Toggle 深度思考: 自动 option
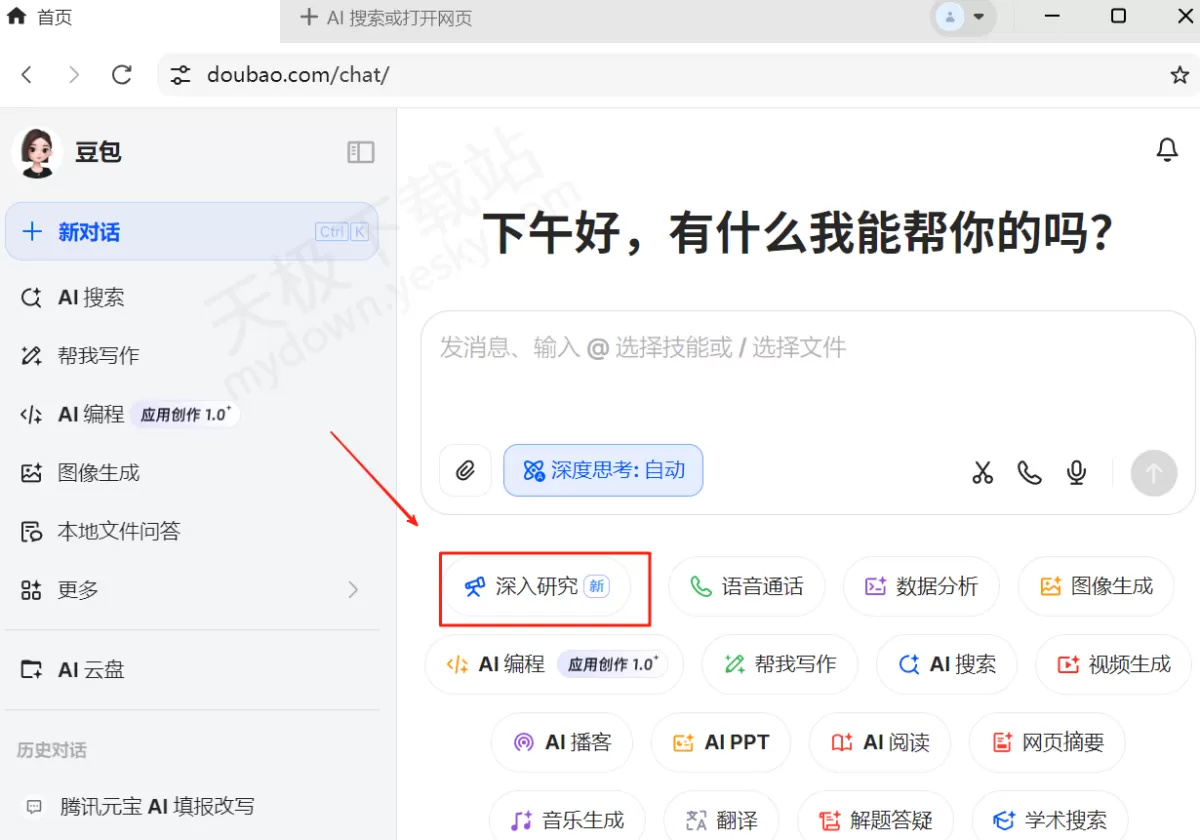 coord(603,471)
